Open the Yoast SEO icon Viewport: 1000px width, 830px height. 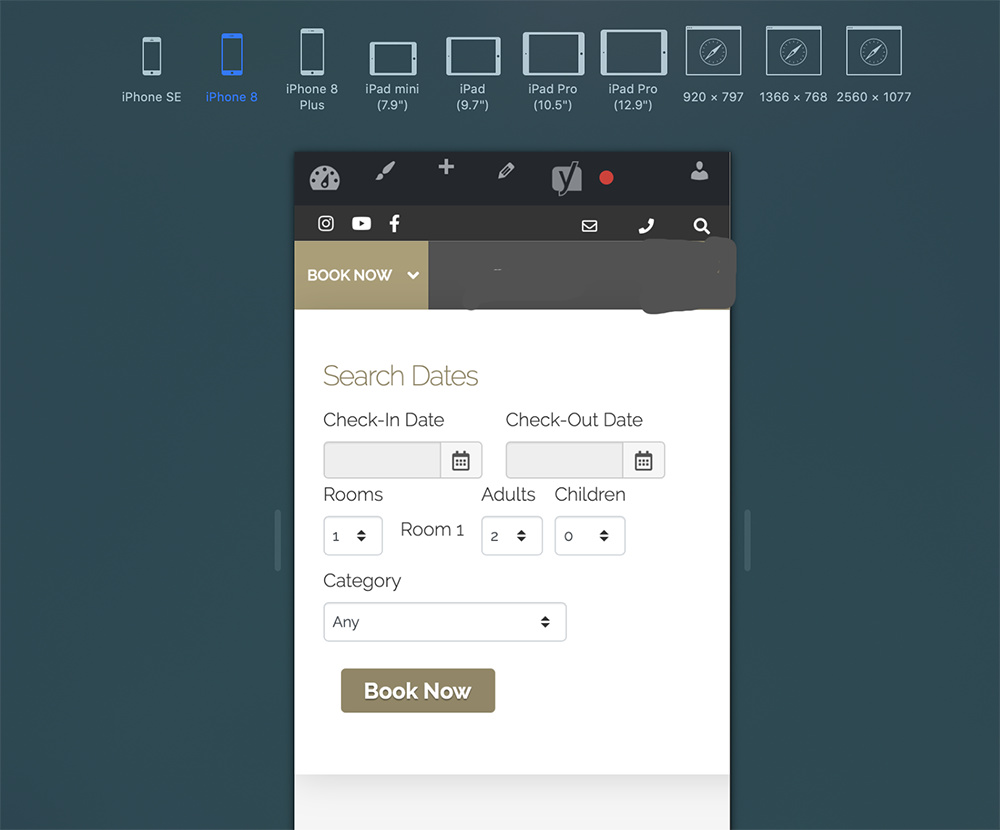pyautogui.click(x=567, y=179)
